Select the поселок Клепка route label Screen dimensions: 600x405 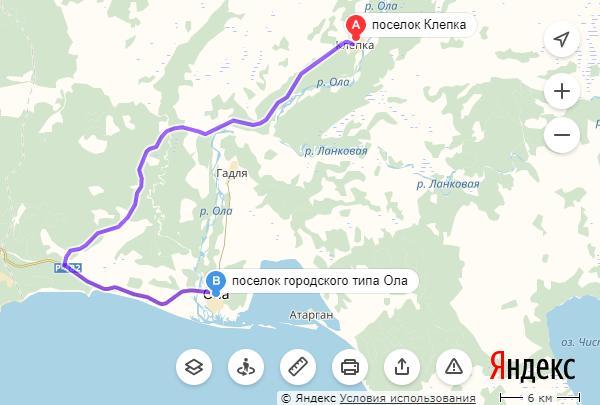tap(419, 25)
